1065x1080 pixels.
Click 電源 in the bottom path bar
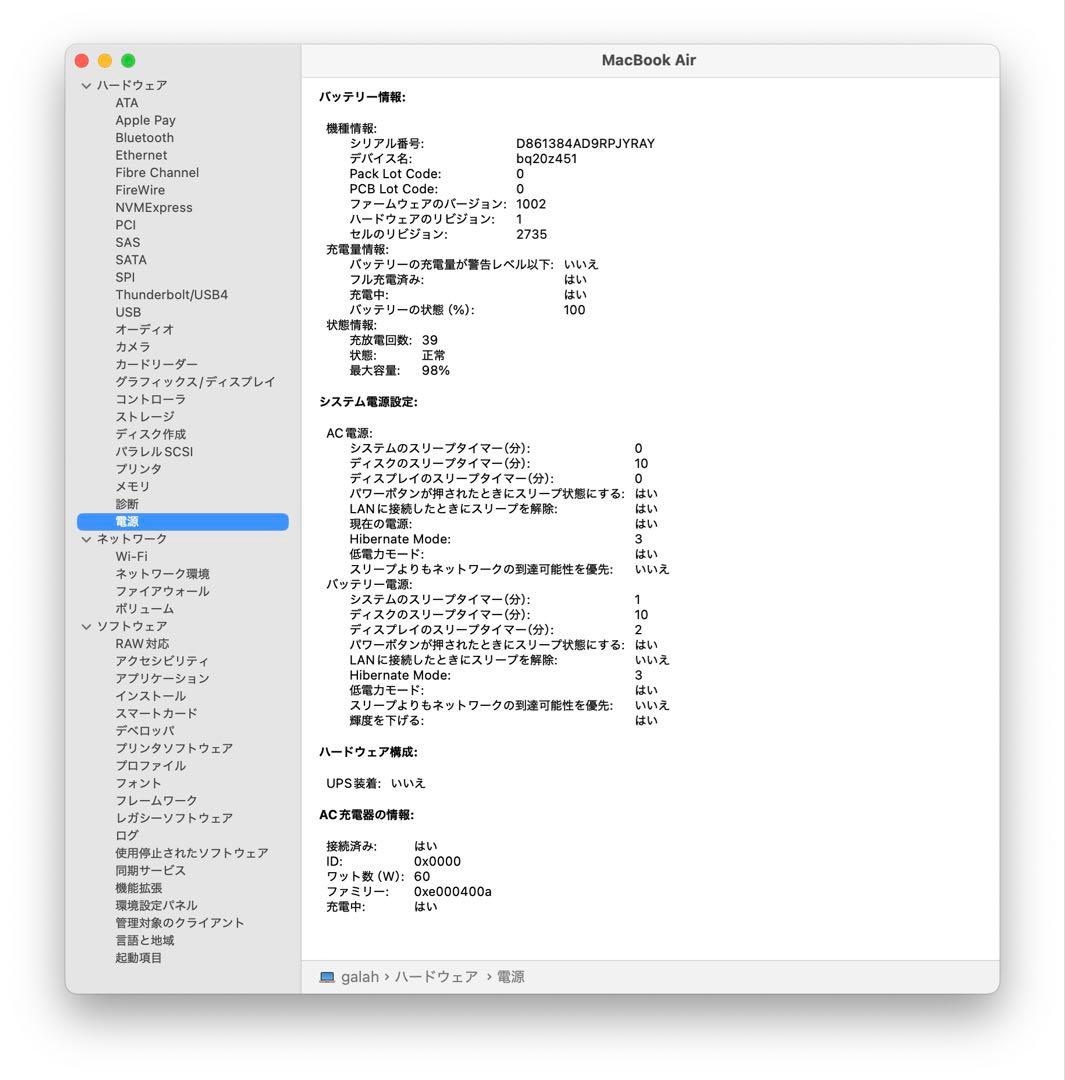(x=510, y=977)
